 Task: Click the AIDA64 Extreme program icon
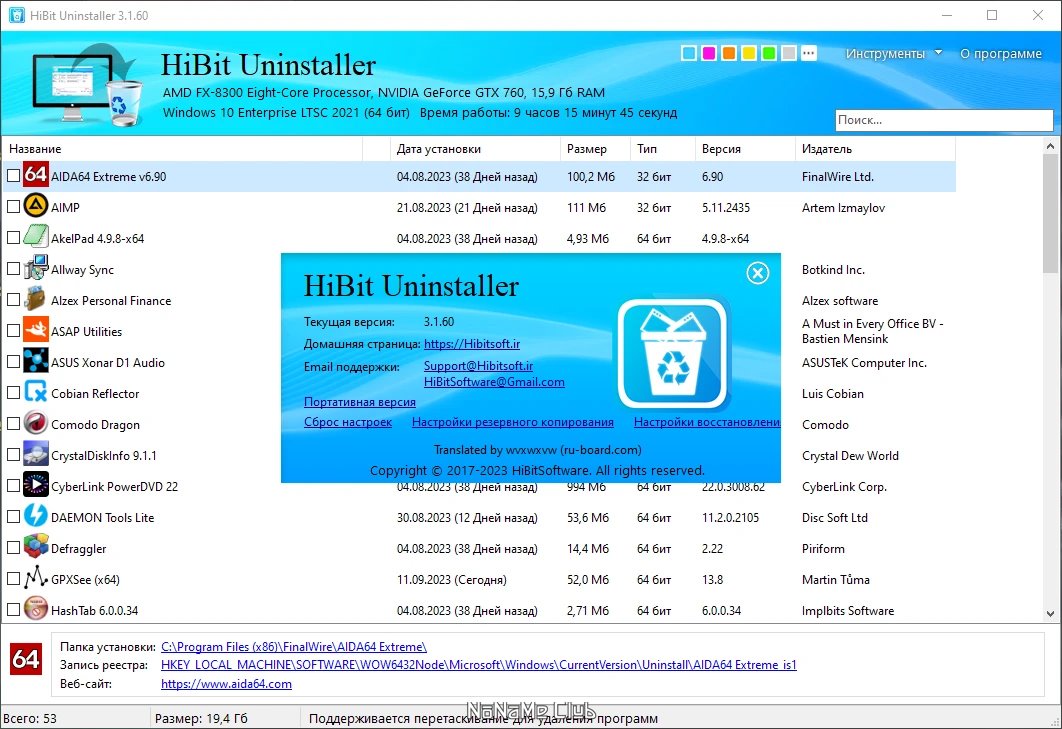35,175
